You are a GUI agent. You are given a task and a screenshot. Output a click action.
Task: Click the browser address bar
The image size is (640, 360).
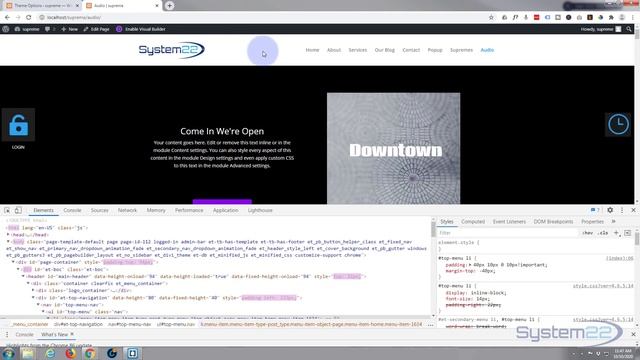point(261,17)
